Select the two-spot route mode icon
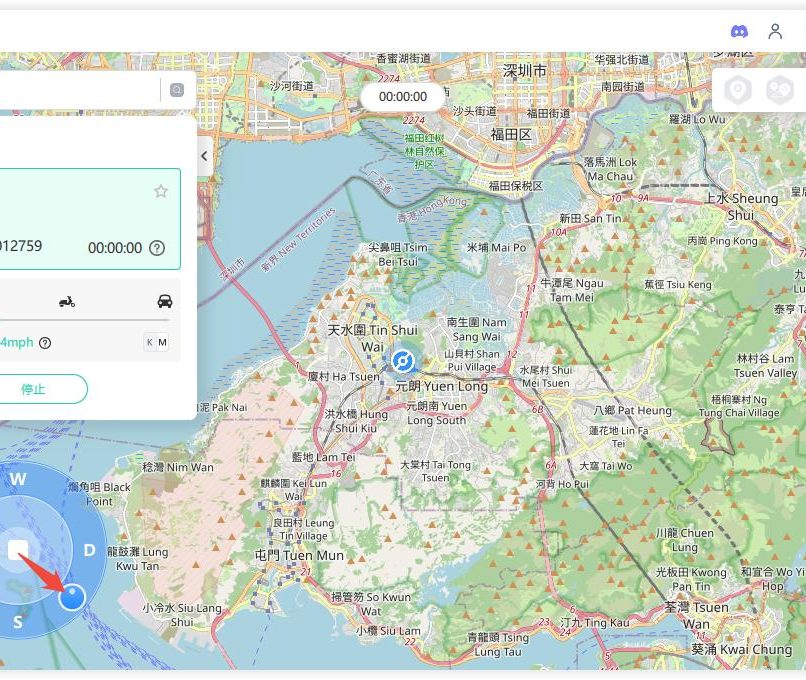 tap(779, 91)
